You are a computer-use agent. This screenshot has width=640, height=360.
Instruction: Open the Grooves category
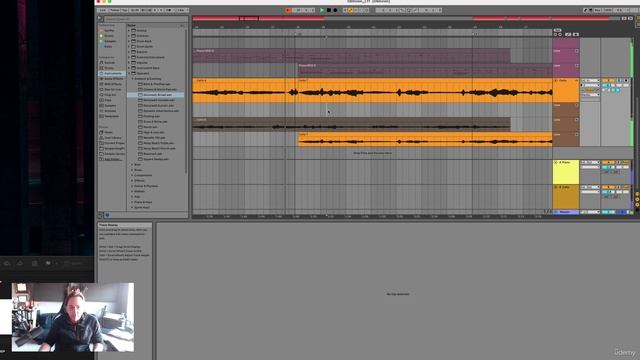[110, 111]
